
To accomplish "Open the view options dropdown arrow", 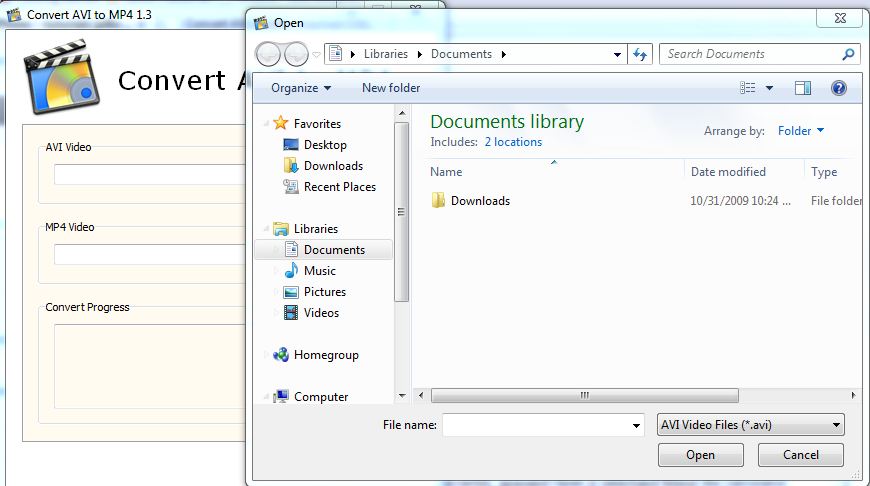I will coord(770,88).
